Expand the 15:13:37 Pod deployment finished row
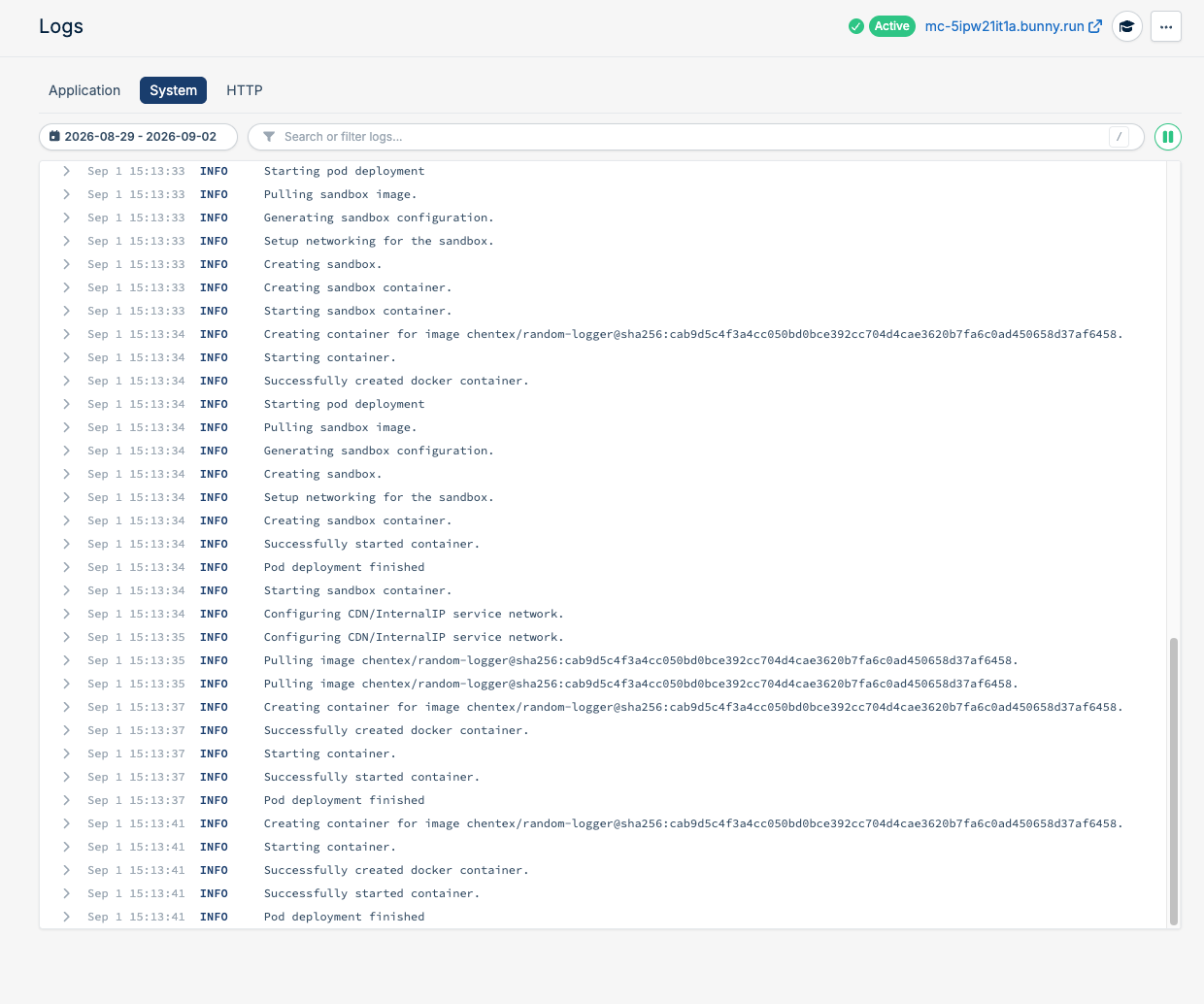Image resolution: width=1204 pixels, height=1004 pixels. [x=66, y=800]
